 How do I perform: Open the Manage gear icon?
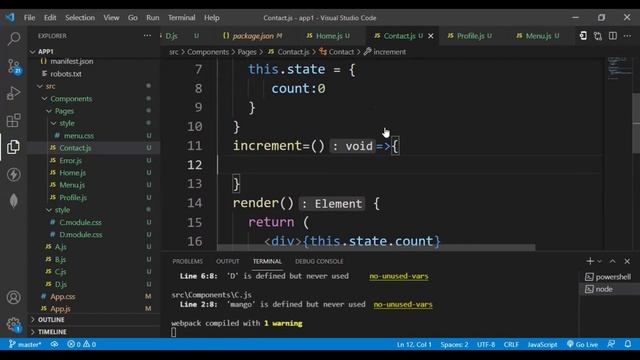pyautogui.click(x=14, y=325)
